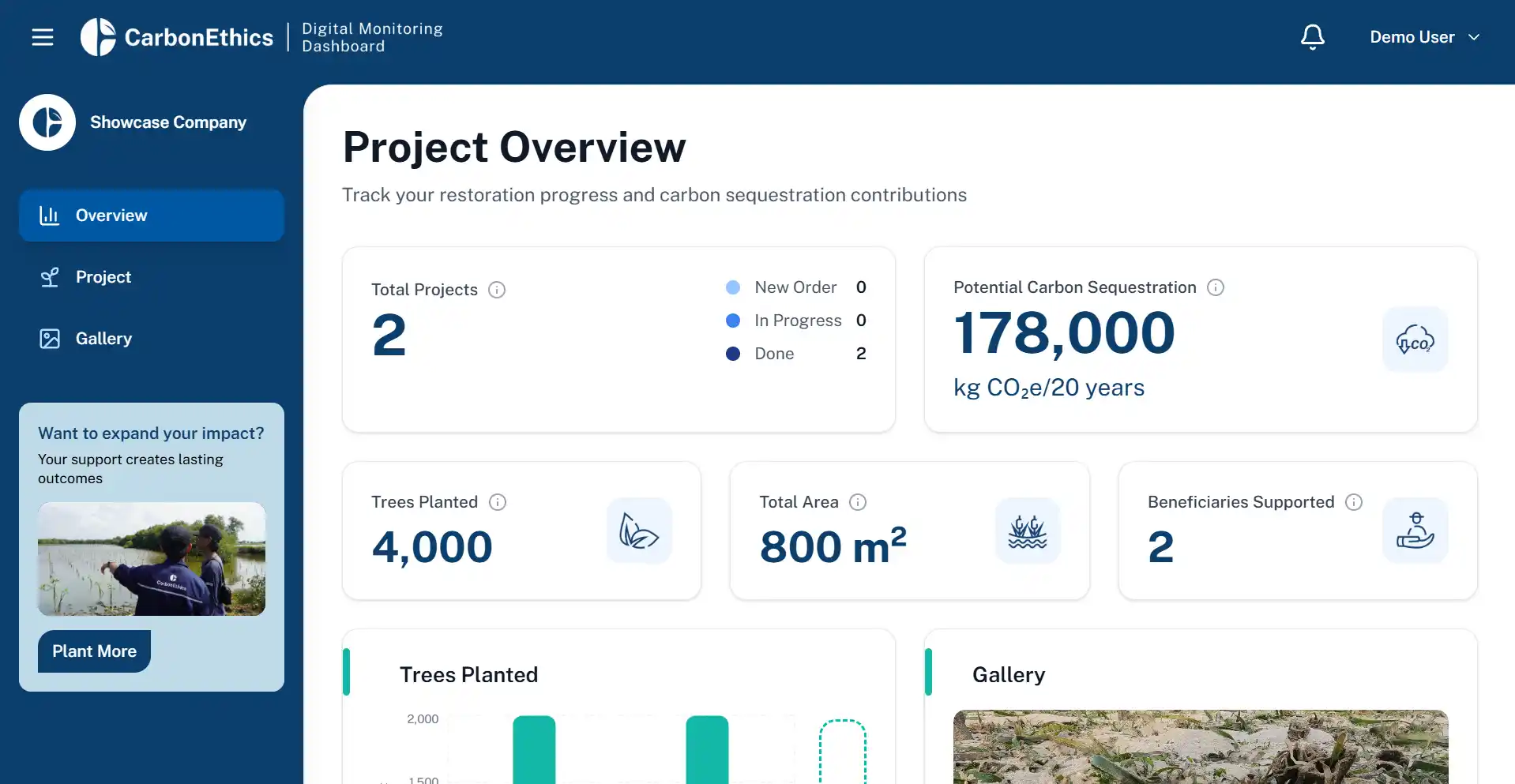
Task: Expand the Demo User dropdown
Action: click(1425, 37)
